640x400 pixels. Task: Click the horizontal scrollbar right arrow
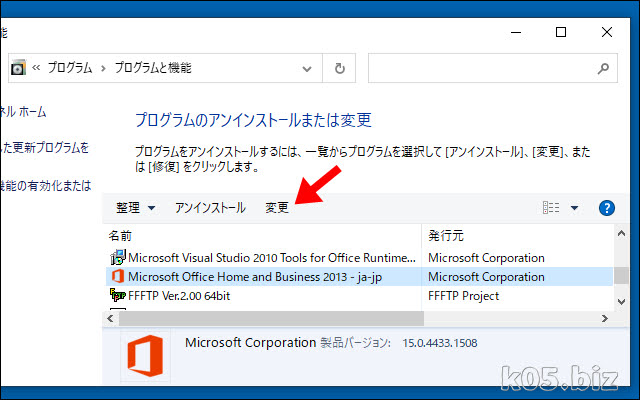click(605, 318)
